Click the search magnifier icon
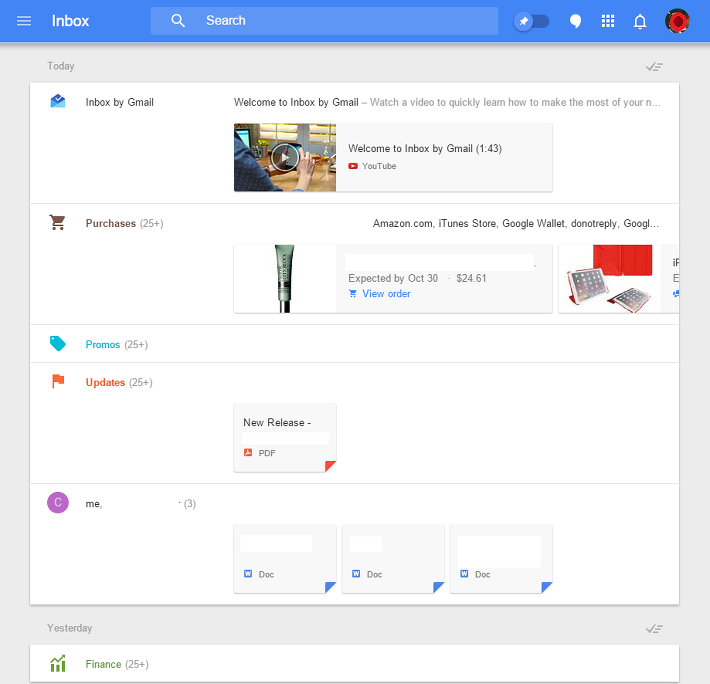 point(178,20)
